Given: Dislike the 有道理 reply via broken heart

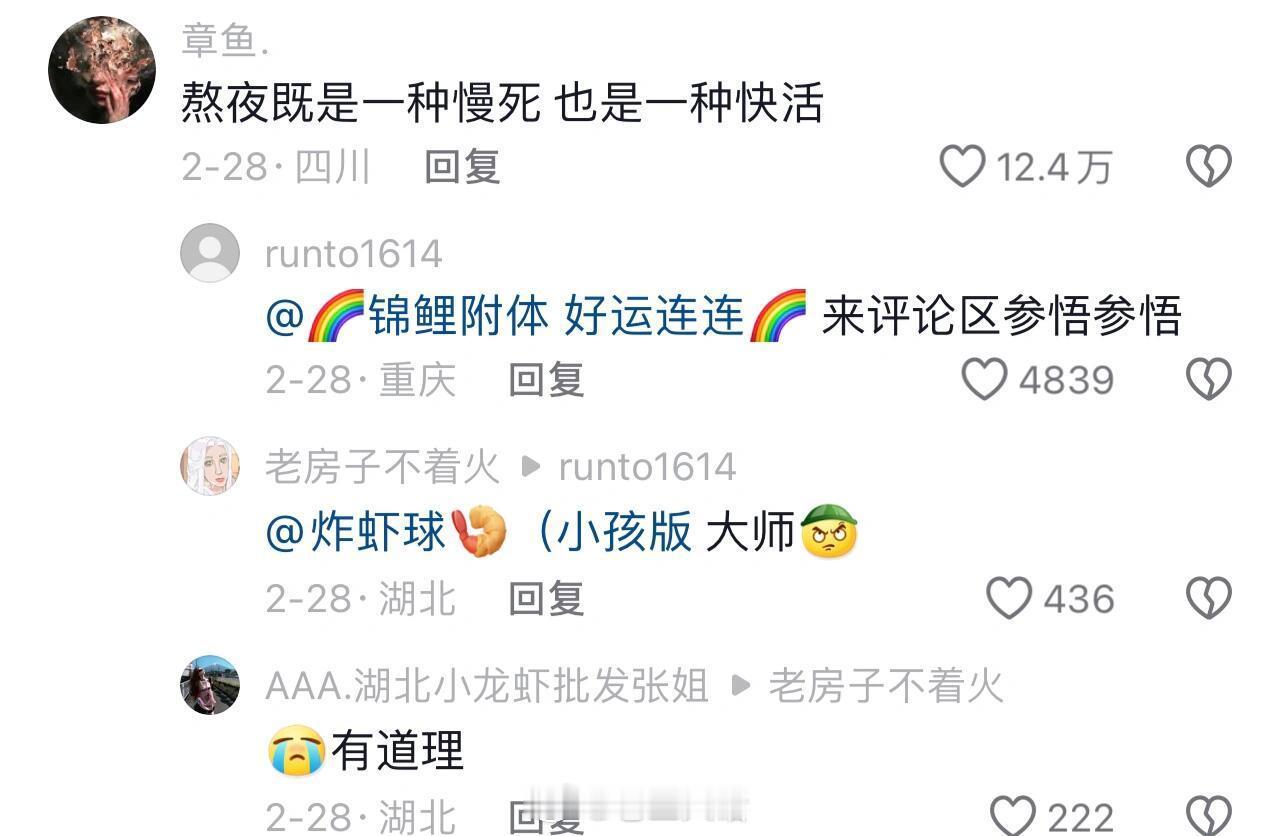Looking at the screenshot, I should pos(1209,816).
